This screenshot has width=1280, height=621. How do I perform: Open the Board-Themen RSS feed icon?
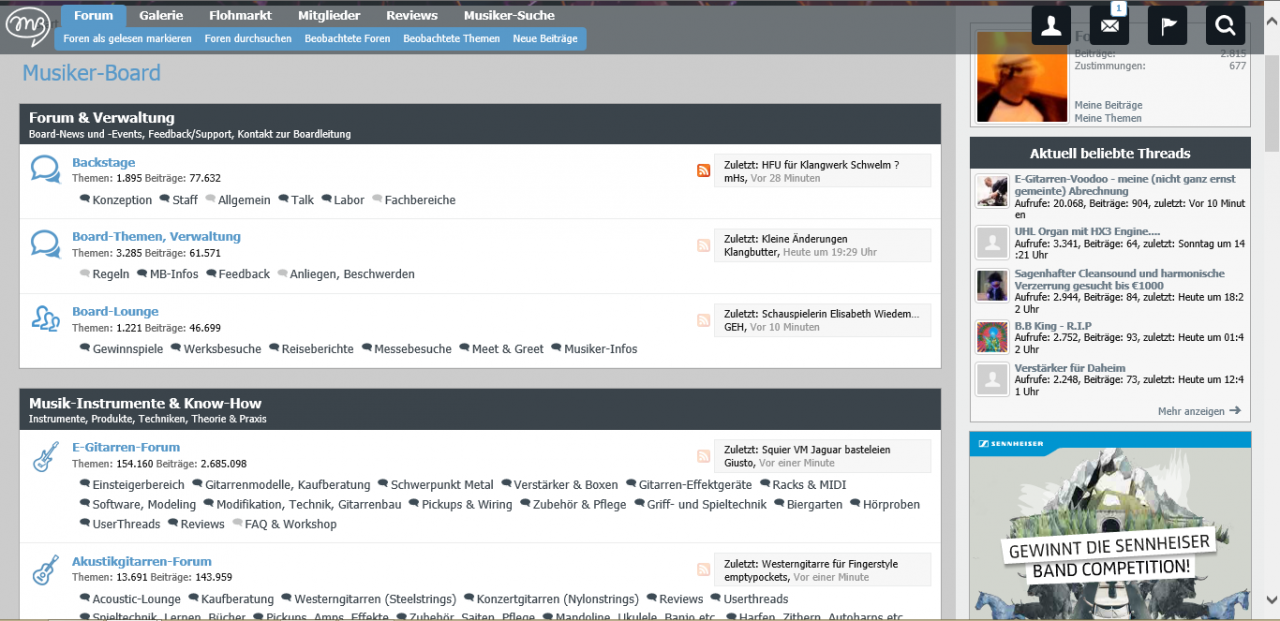pos(704,245)
